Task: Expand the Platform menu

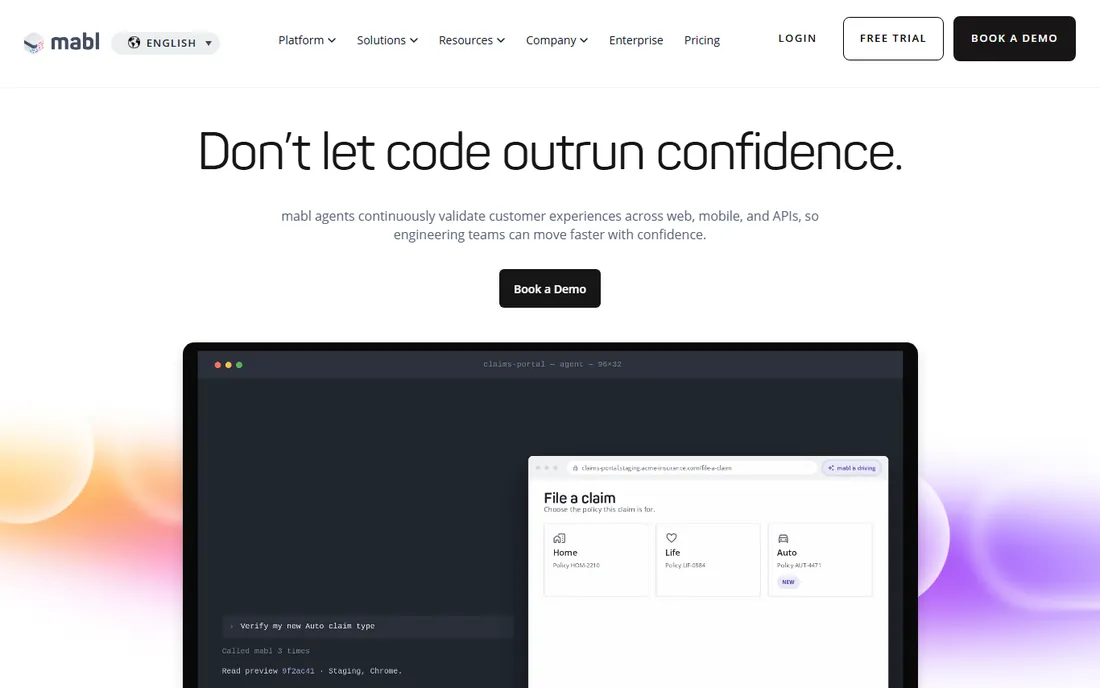Action: pyautogui.click(x=307, y=40)
